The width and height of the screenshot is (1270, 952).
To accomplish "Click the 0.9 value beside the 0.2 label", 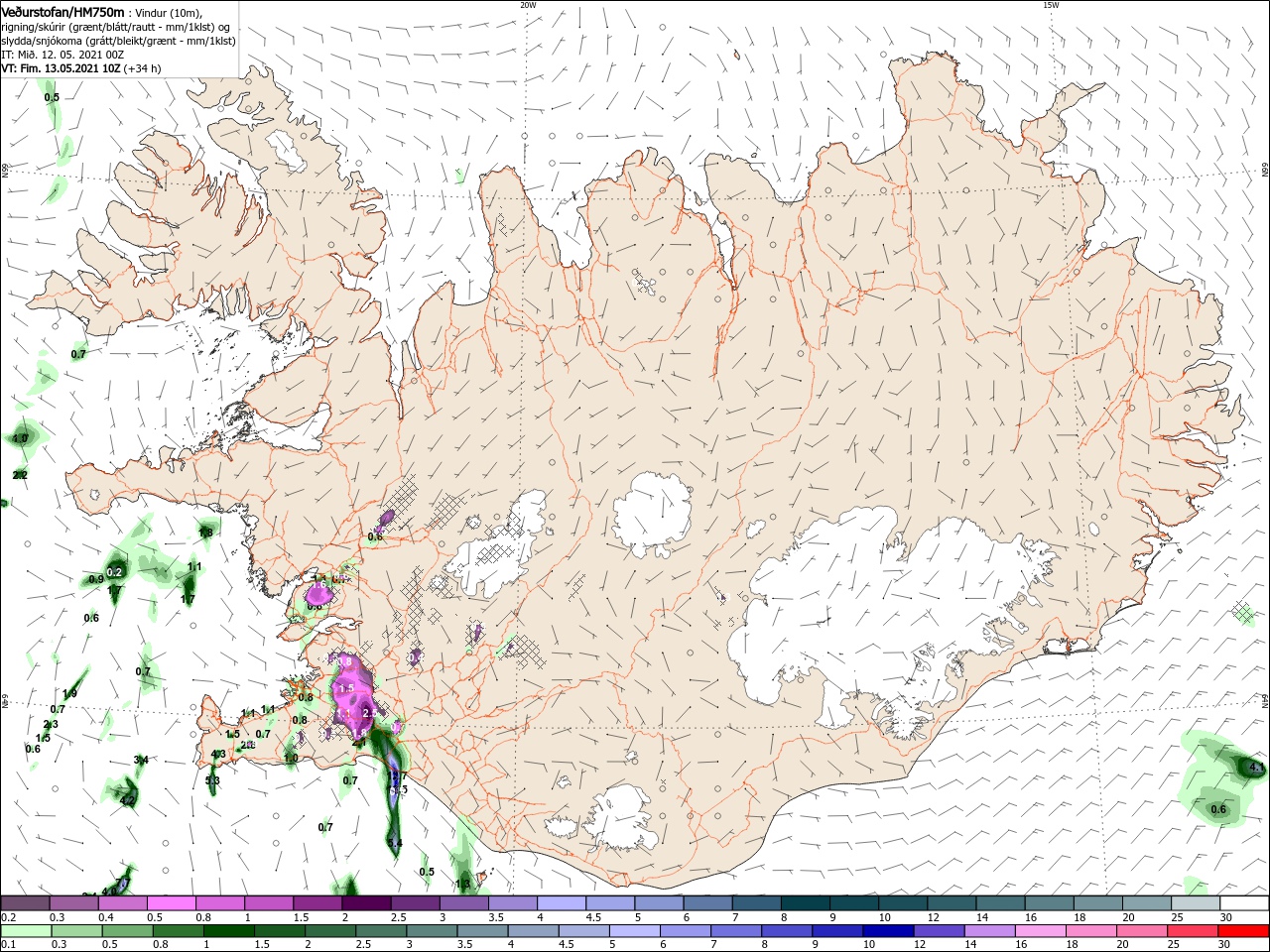I will [96, 579].
